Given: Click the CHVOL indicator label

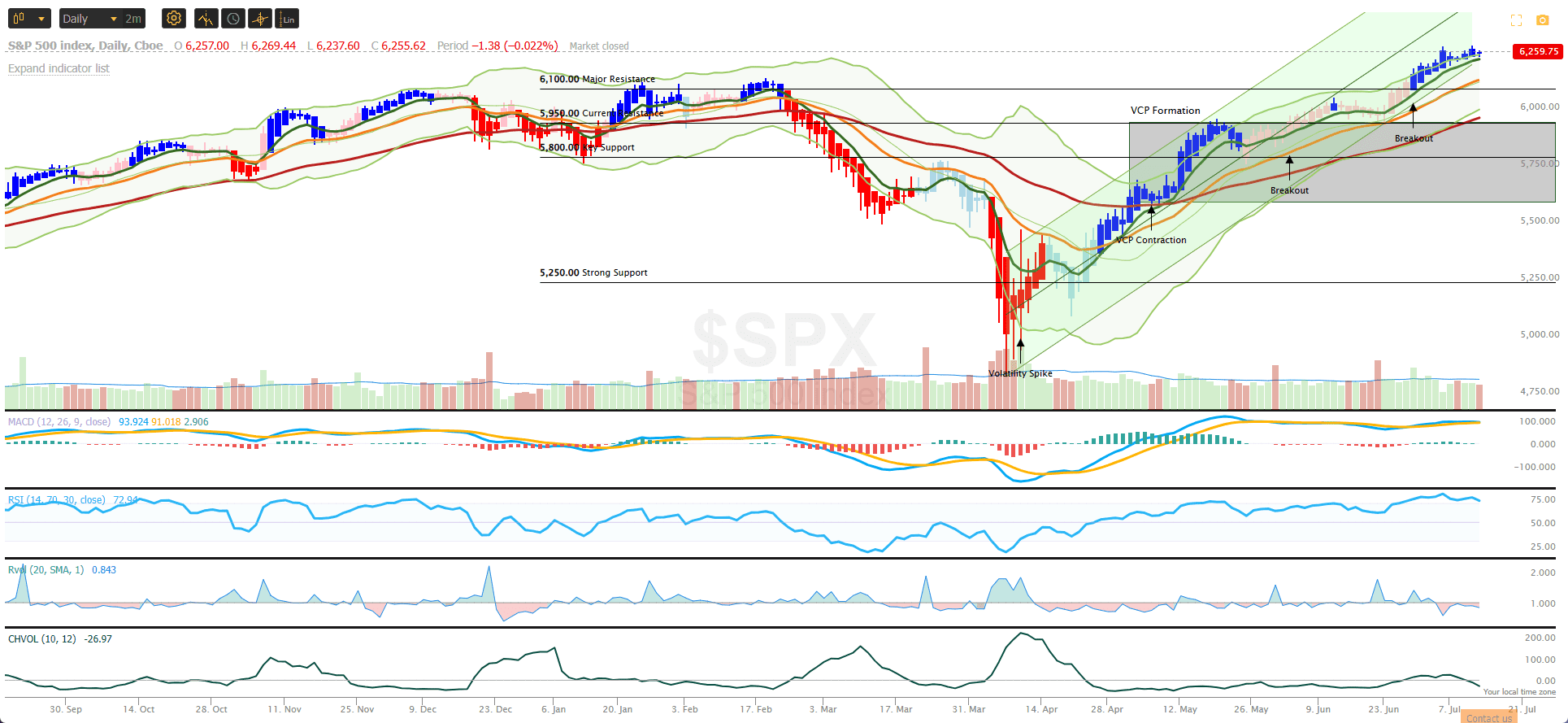Looking at the screenshot, I should click(42, 638).
